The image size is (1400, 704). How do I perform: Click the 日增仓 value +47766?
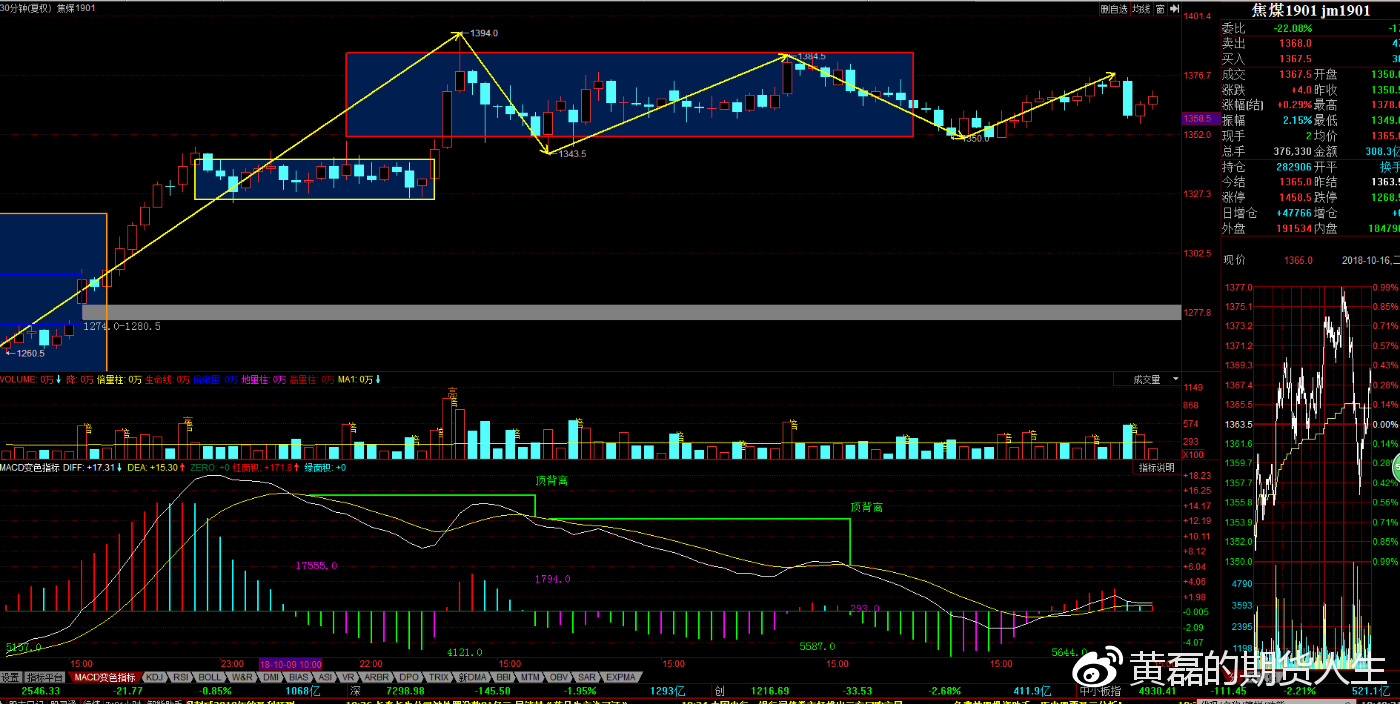[1293, 213]
